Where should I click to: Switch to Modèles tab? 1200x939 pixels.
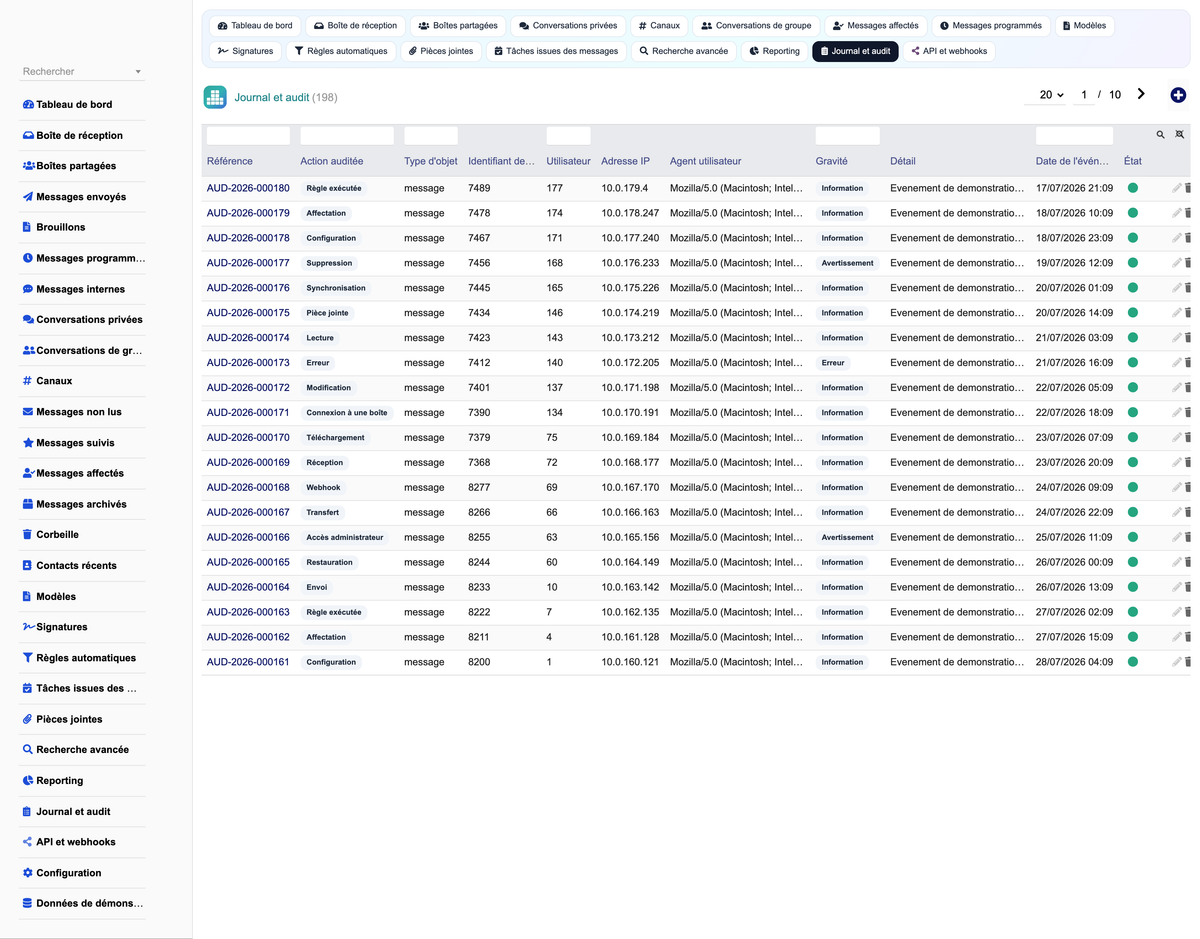tap(1084, 26)
